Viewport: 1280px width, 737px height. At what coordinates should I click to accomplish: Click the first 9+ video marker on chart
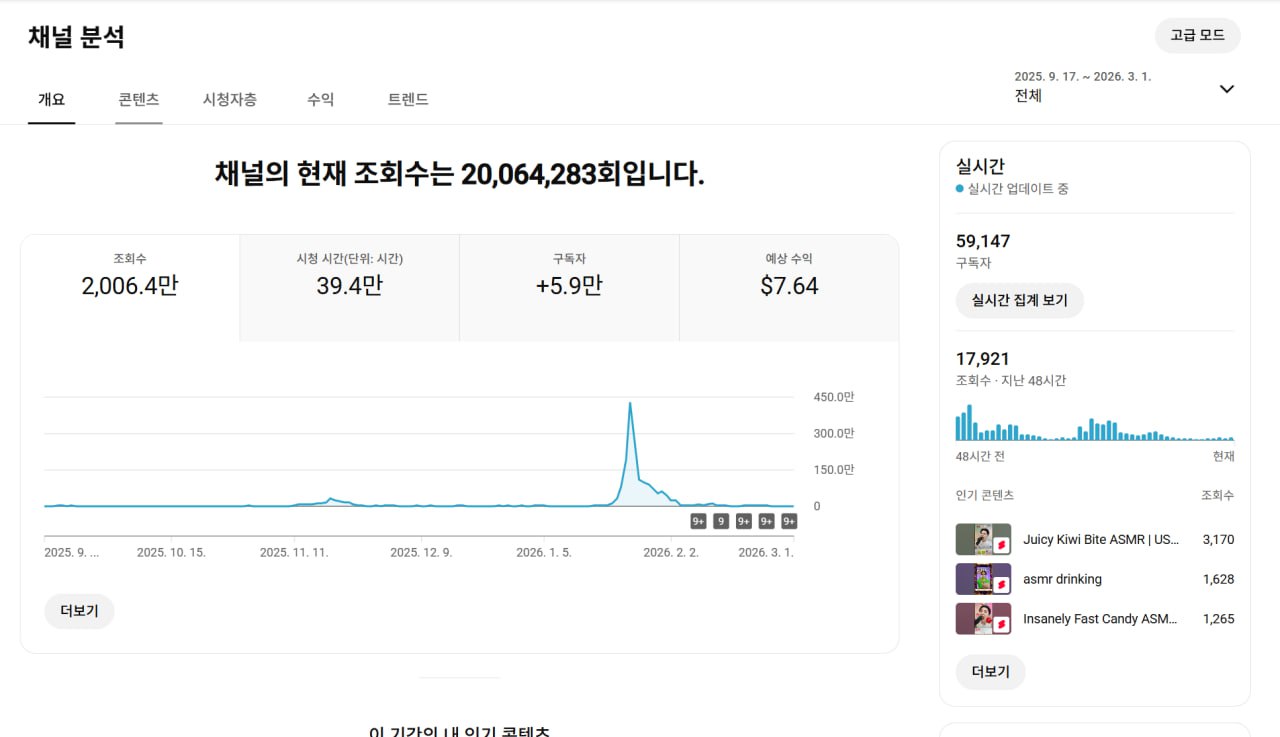click(698, 521)
